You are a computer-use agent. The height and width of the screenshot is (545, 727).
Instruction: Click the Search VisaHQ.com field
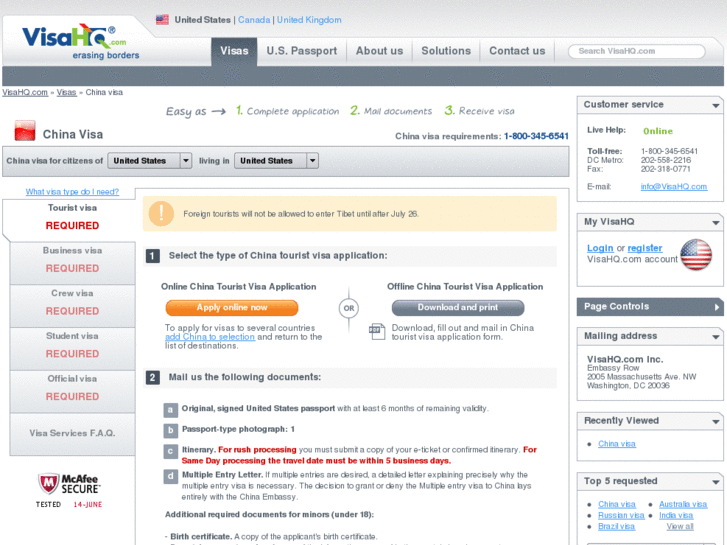click(637, 51)
